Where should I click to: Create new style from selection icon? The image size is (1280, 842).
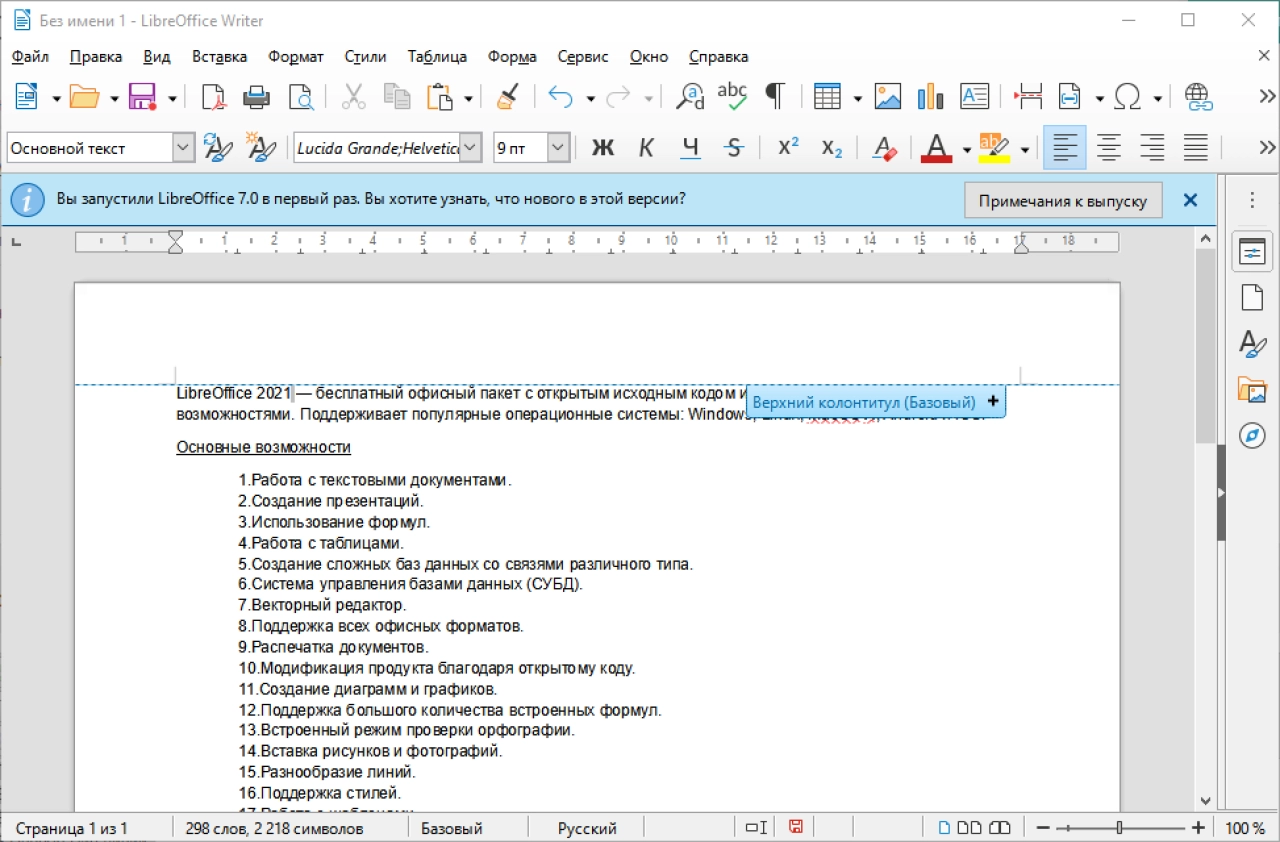click(261, 148)
